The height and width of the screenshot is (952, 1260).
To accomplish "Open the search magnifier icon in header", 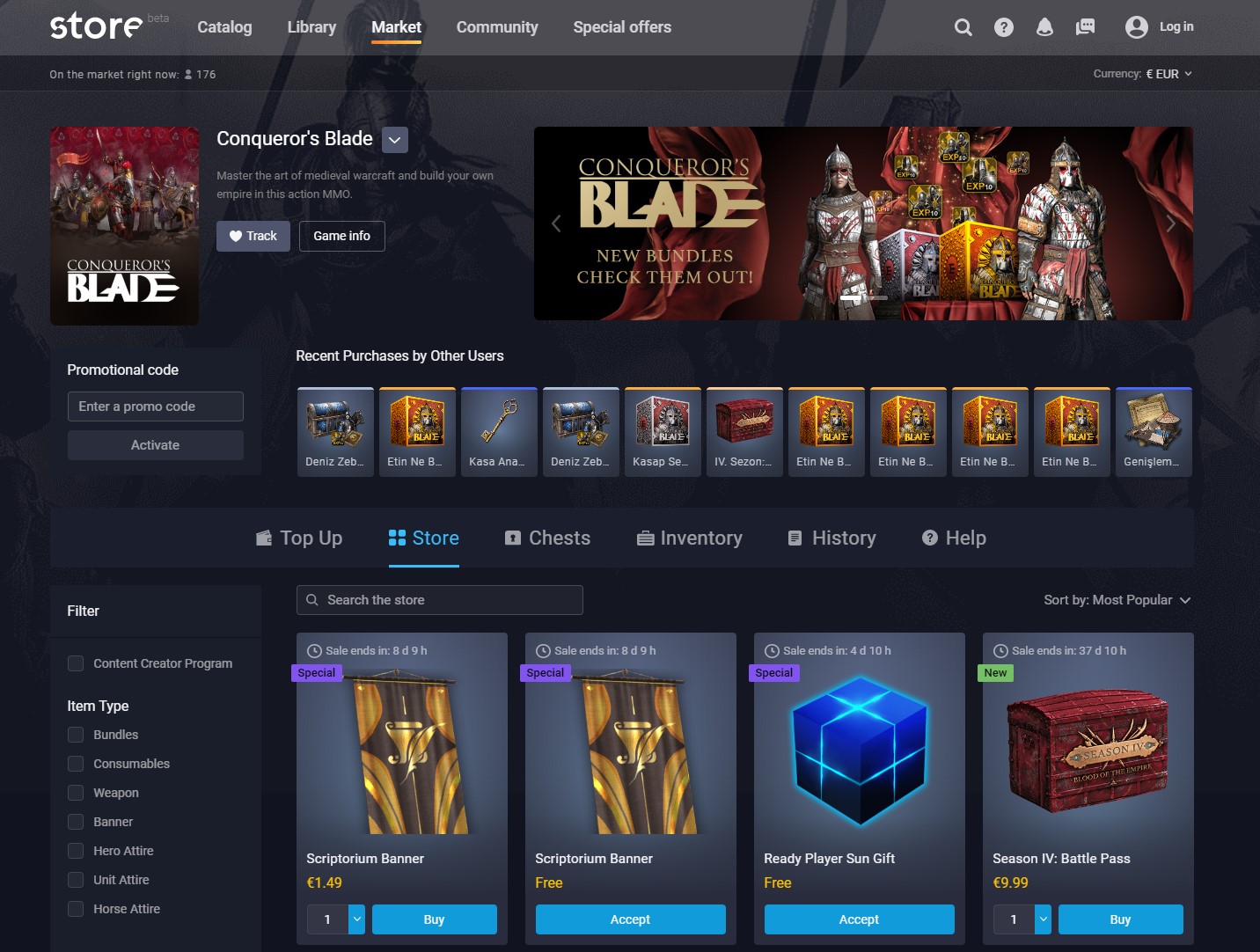I will coord(963,27).
